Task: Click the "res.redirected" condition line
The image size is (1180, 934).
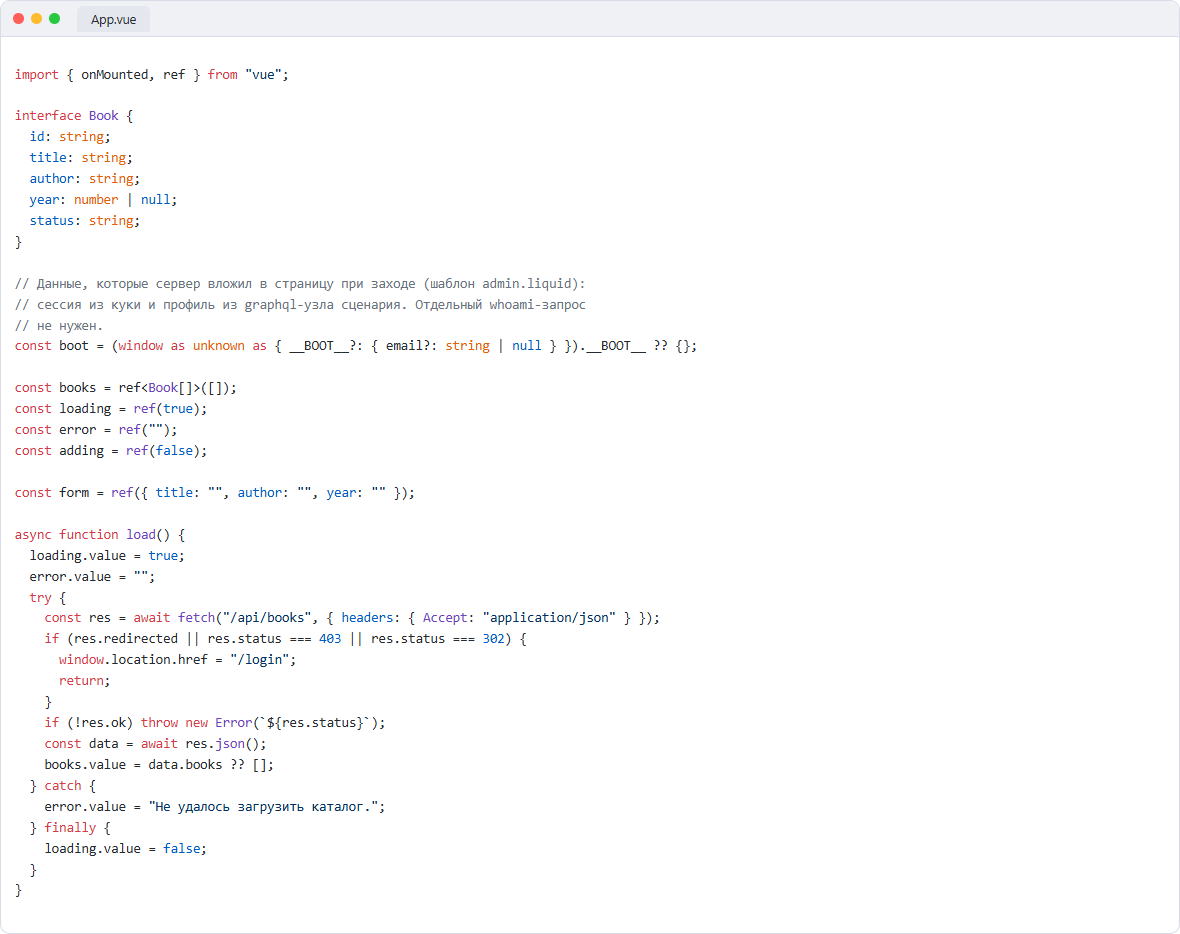Action: pyautogui.click(x=285, y=639)
